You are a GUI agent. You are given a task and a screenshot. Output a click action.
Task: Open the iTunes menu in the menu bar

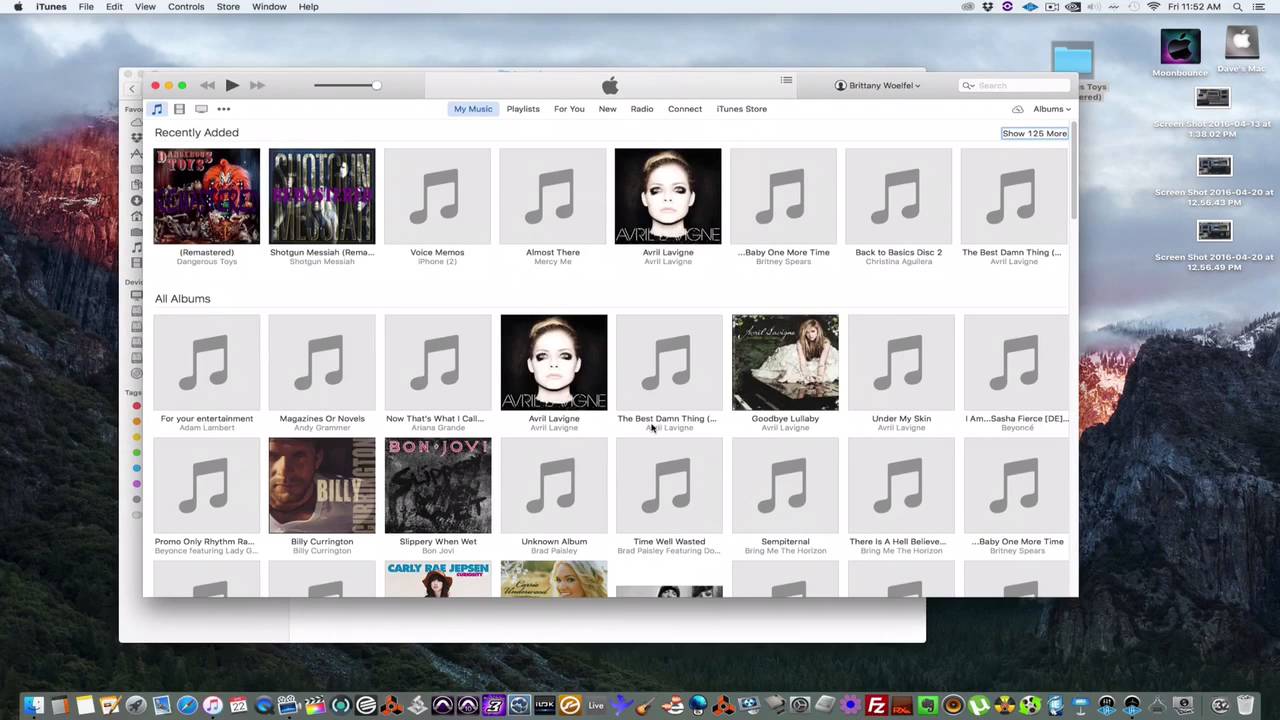(51, 7)
